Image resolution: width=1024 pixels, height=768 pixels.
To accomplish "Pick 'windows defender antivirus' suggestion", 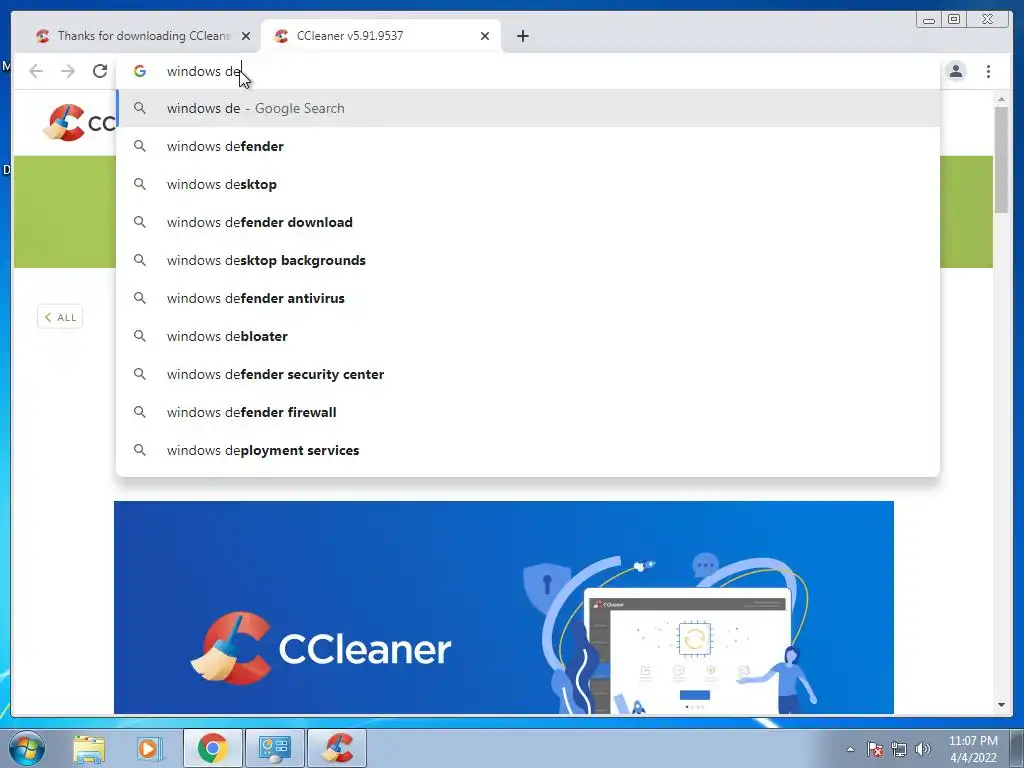I will tap(528, 298).
